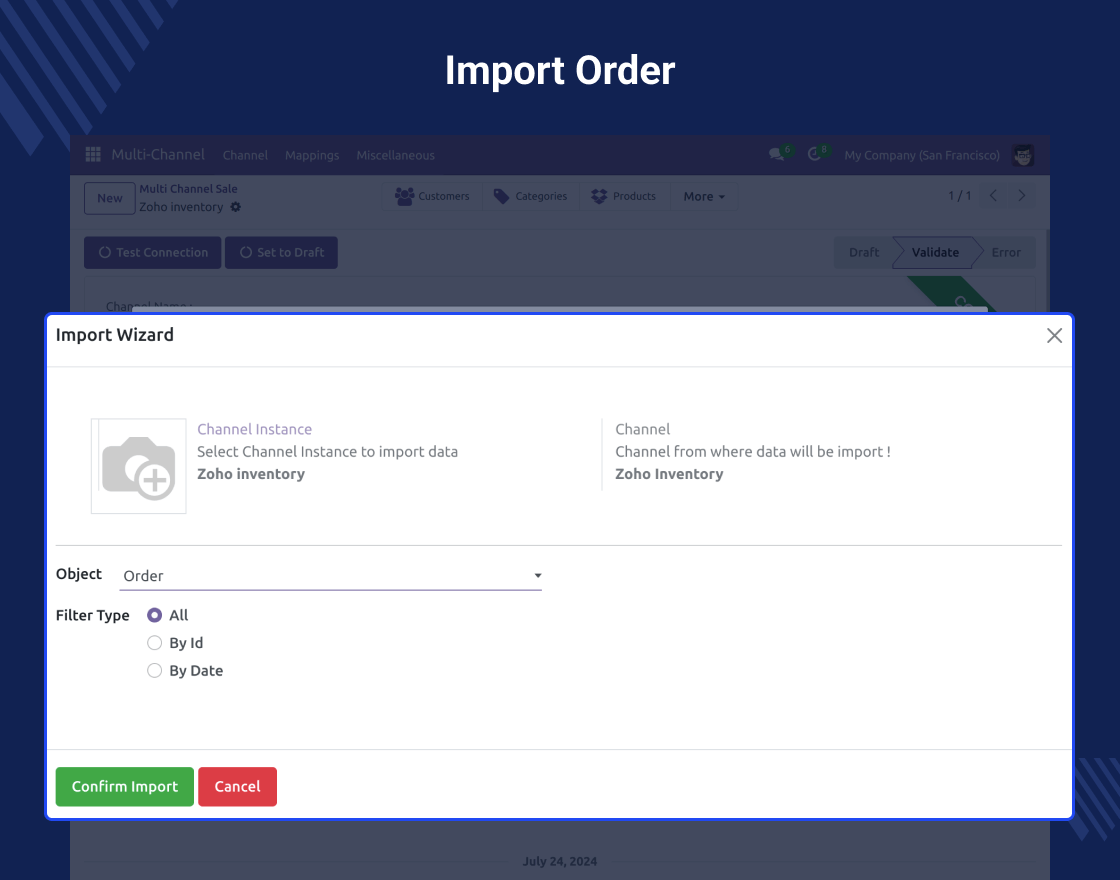This screenshot has height=880, width=1120.
Task: Open company switcher My Company (San Francisco)
Action: point(921,155)
